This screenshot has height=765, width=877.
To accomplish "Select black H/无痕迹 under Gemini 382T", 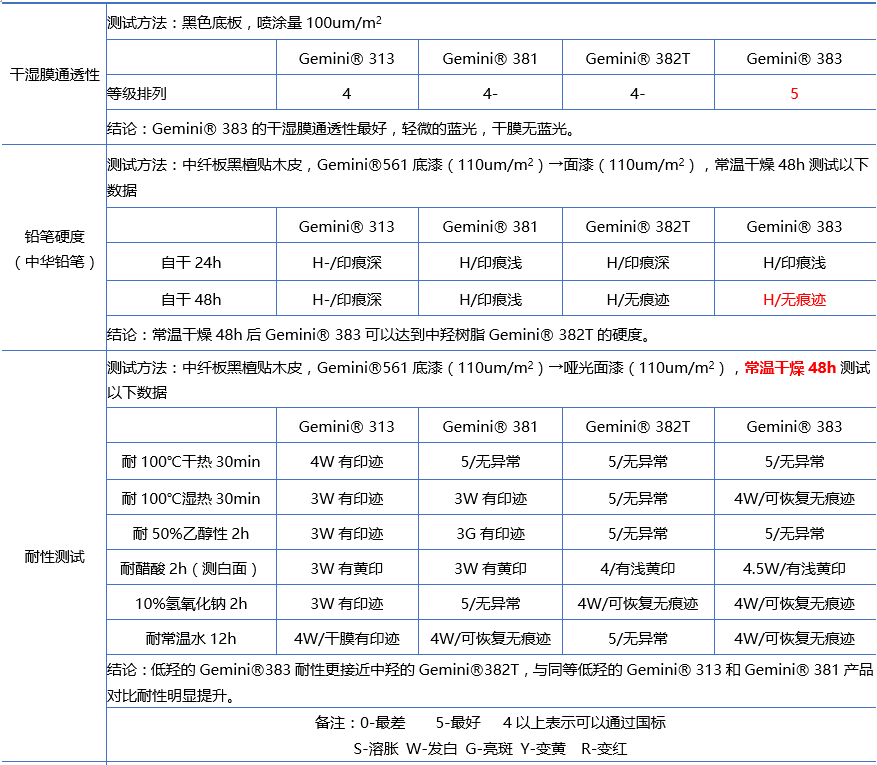I will point(638,300).
